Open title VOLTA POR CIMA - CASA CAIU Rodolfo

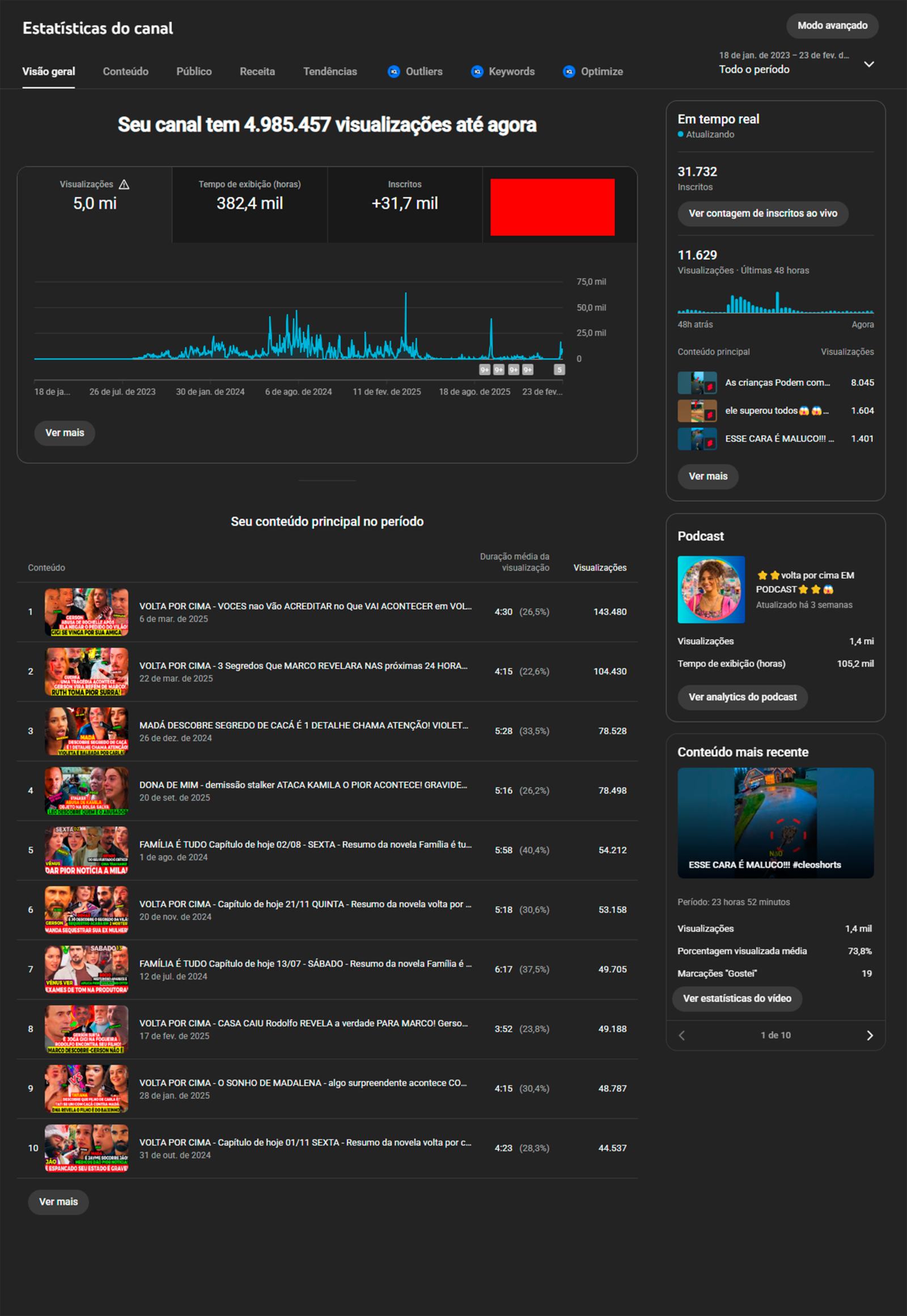(x=304, y=1023)
